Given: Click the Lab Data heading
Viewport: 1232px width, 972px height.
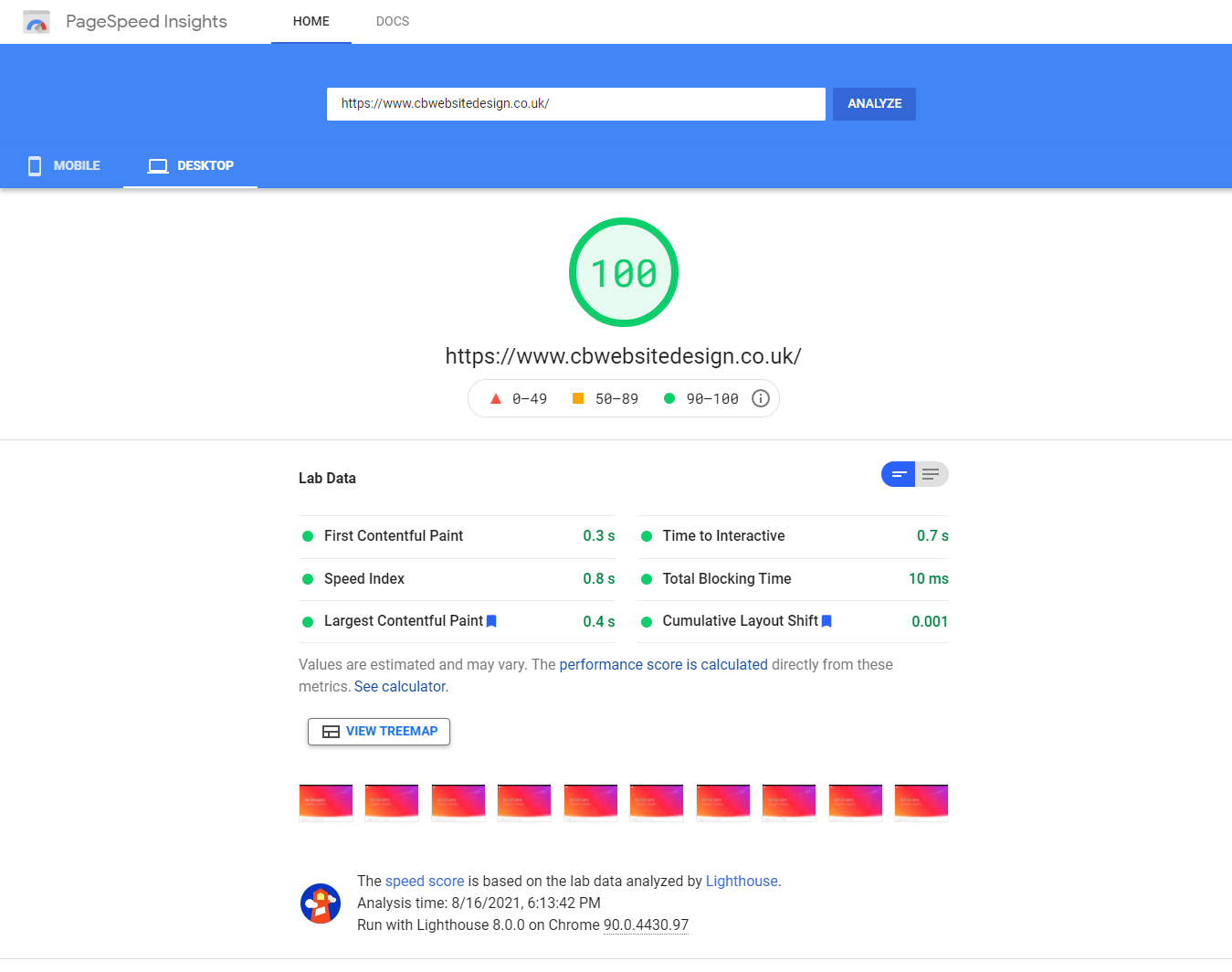Looking at the screenshot, I should (x=327, y=479).
